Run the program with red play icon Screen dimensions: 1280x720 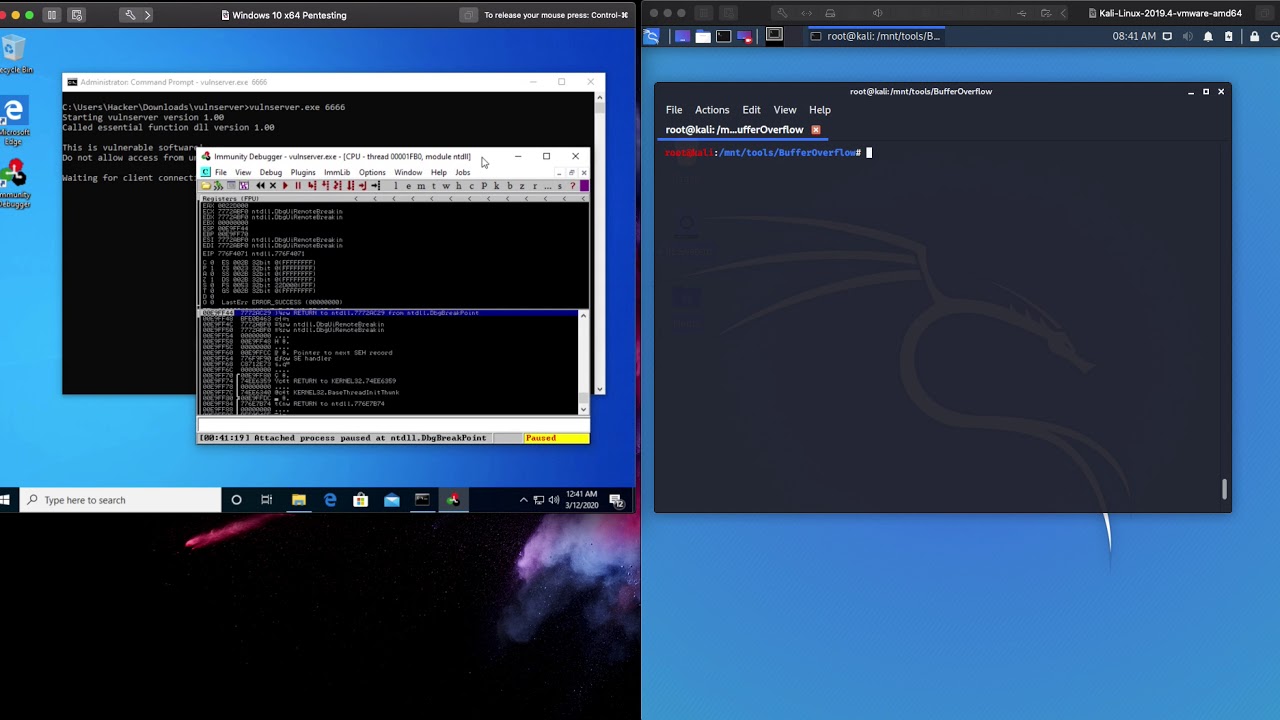pyautogui.click(x=285, y=186)
